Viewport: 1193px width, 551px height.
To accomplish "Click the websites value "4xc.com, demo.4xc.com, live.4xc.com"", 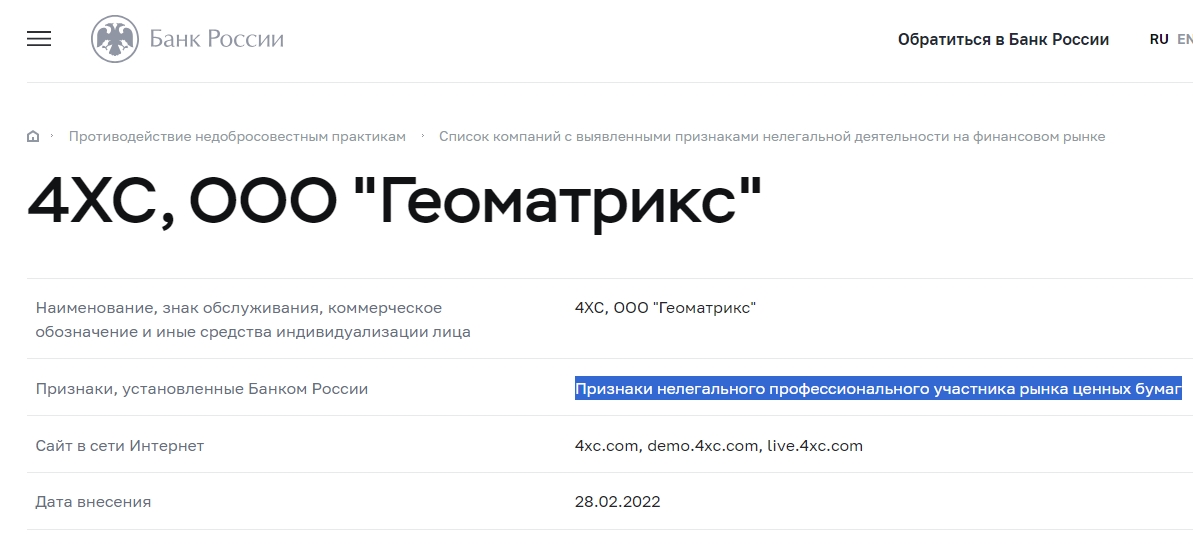I will pyautogui.click(x=718, y=446).
